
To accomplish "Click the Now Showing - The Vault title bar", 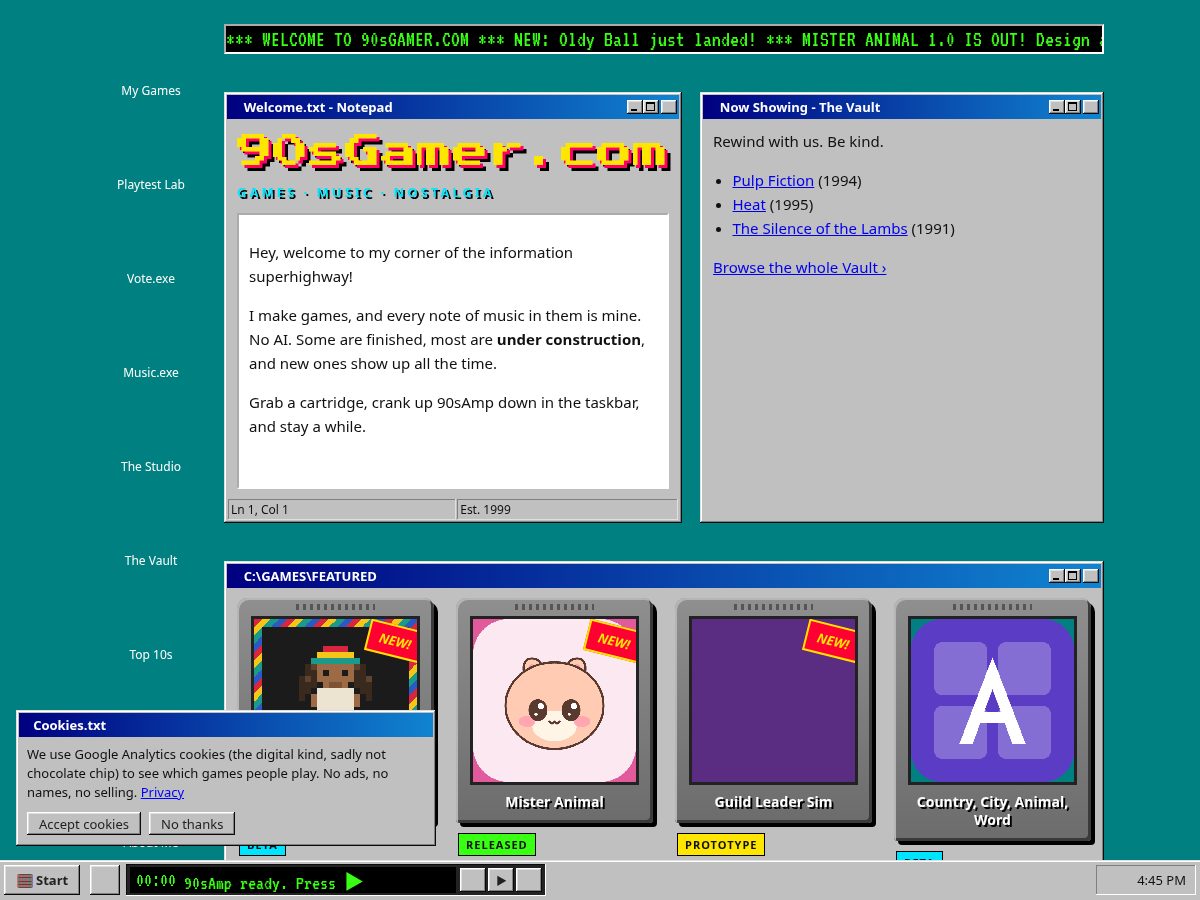I will pos(902,107).
